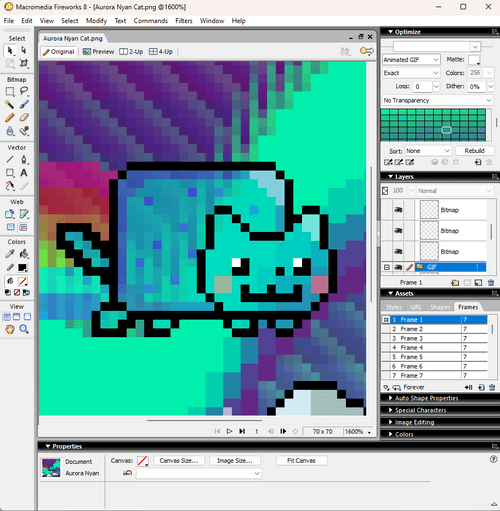Toggle onion skinning for Frame 1
Image resolution: width=500 pixels, height=511 pixels.
click(x=386, y=320)
